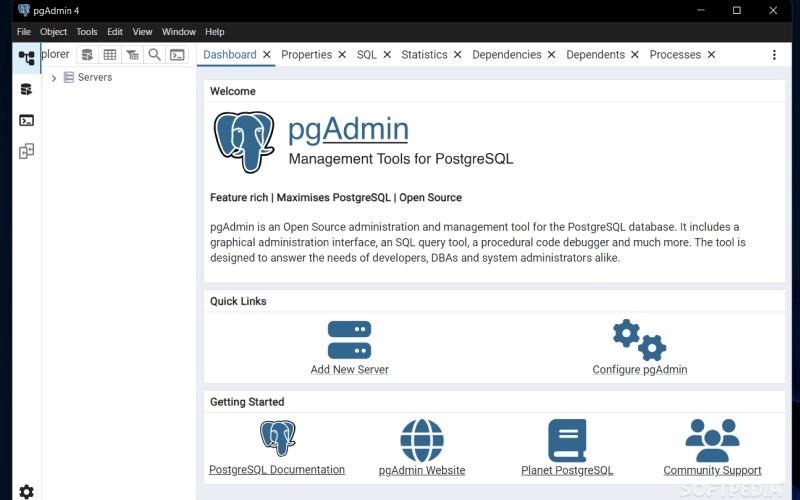Click the PSQL Tool toolbar icon
The width and height of the screenshot is (800, 500).
pos(177,55)
